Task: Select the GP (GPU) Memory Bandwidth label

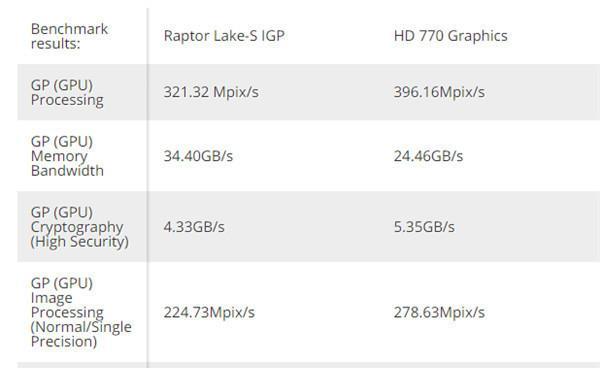Action: point(67,156)
